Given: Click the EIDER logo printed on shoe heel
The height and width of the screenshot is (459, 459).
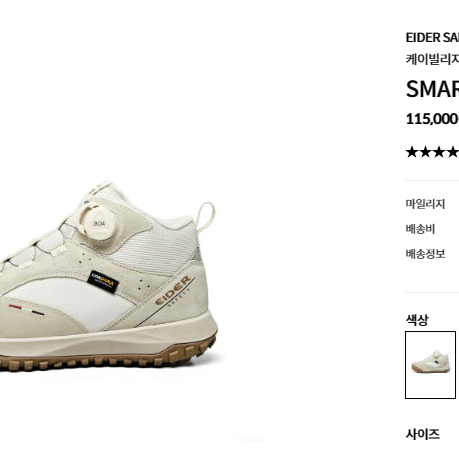Looking at the screenshot, I should (x=174, y=291).
